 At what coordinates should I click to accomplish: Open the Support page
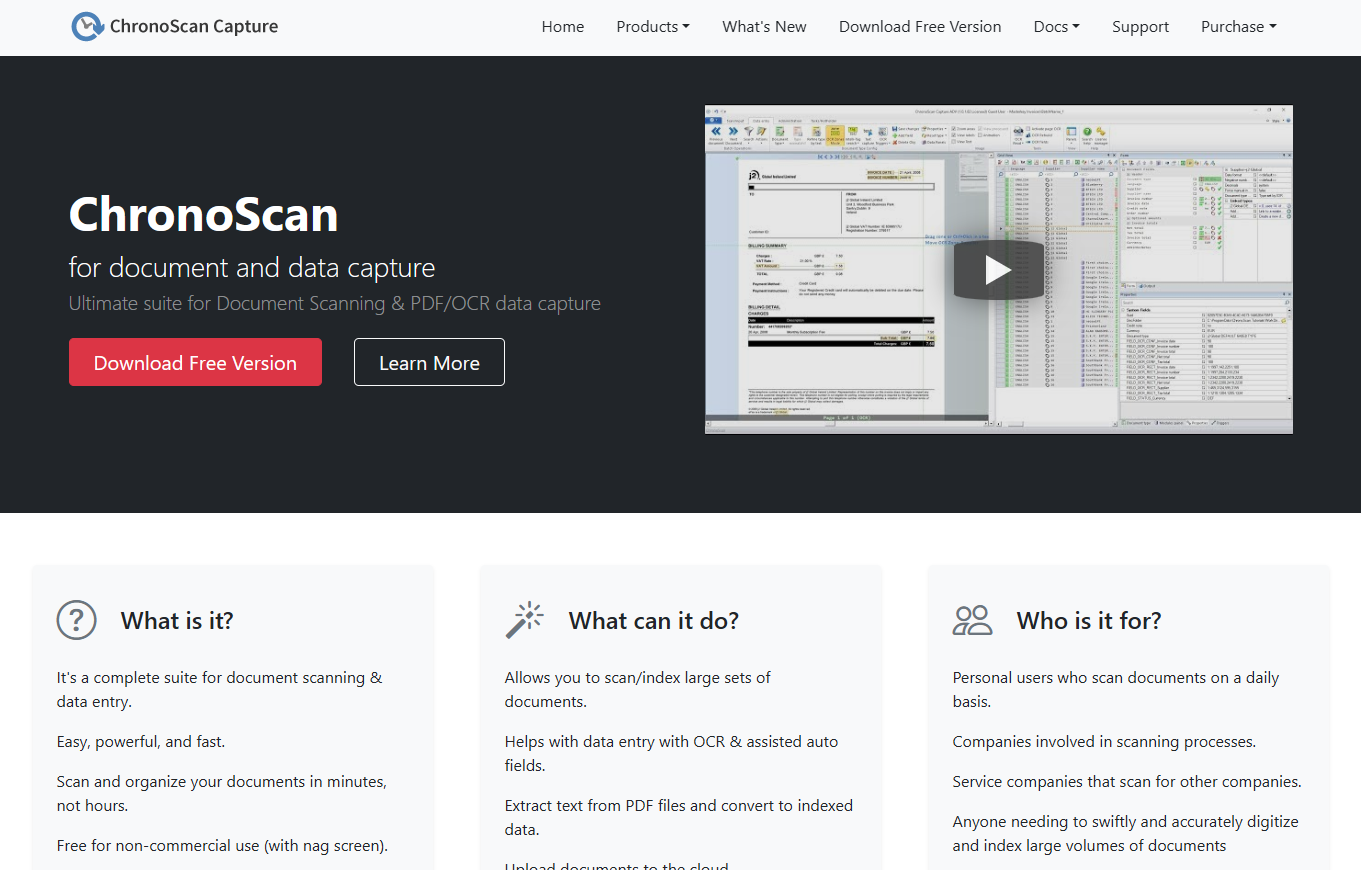tap(1140, 27)
